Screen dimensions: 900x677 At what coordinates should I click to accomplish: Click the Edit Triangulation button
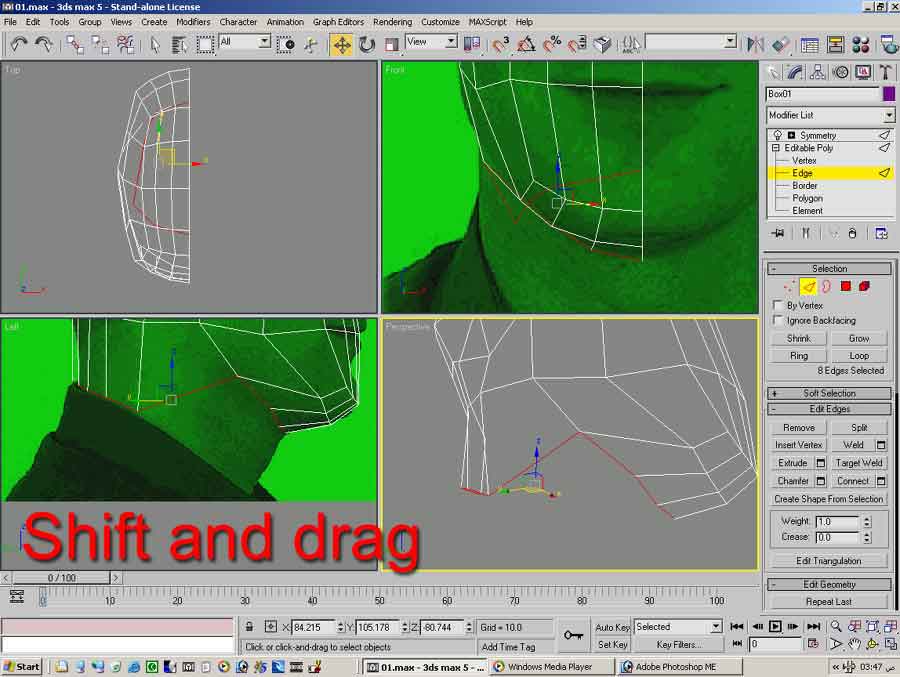(828, 560)
